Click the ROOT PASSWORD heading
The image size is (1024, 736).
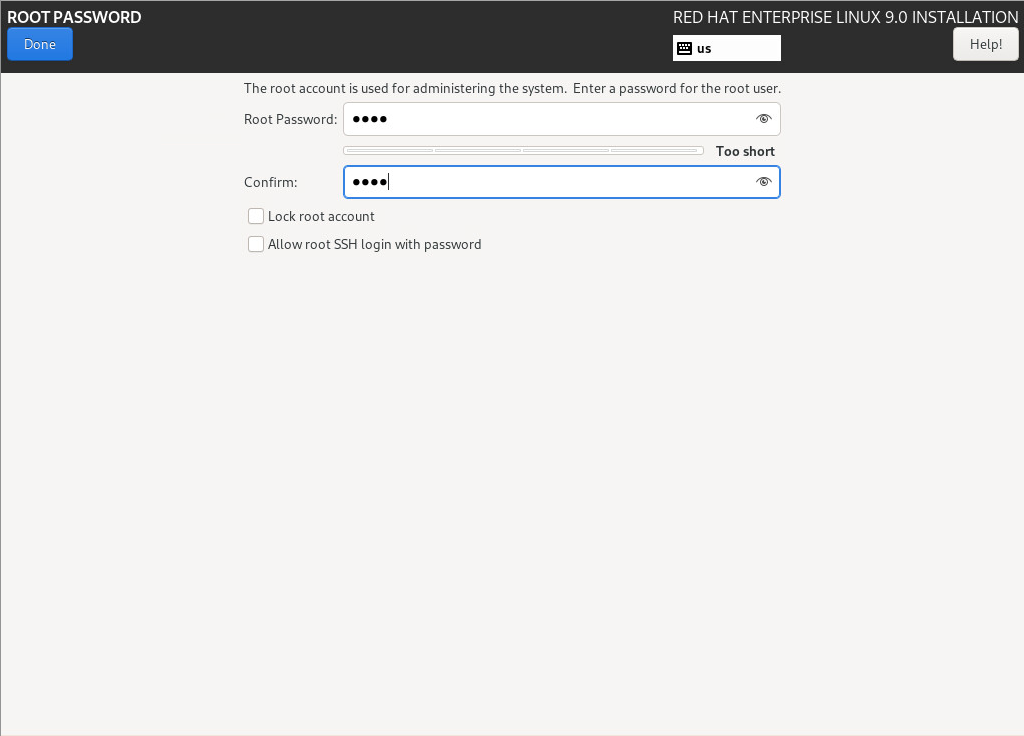(x=74, y=17)
